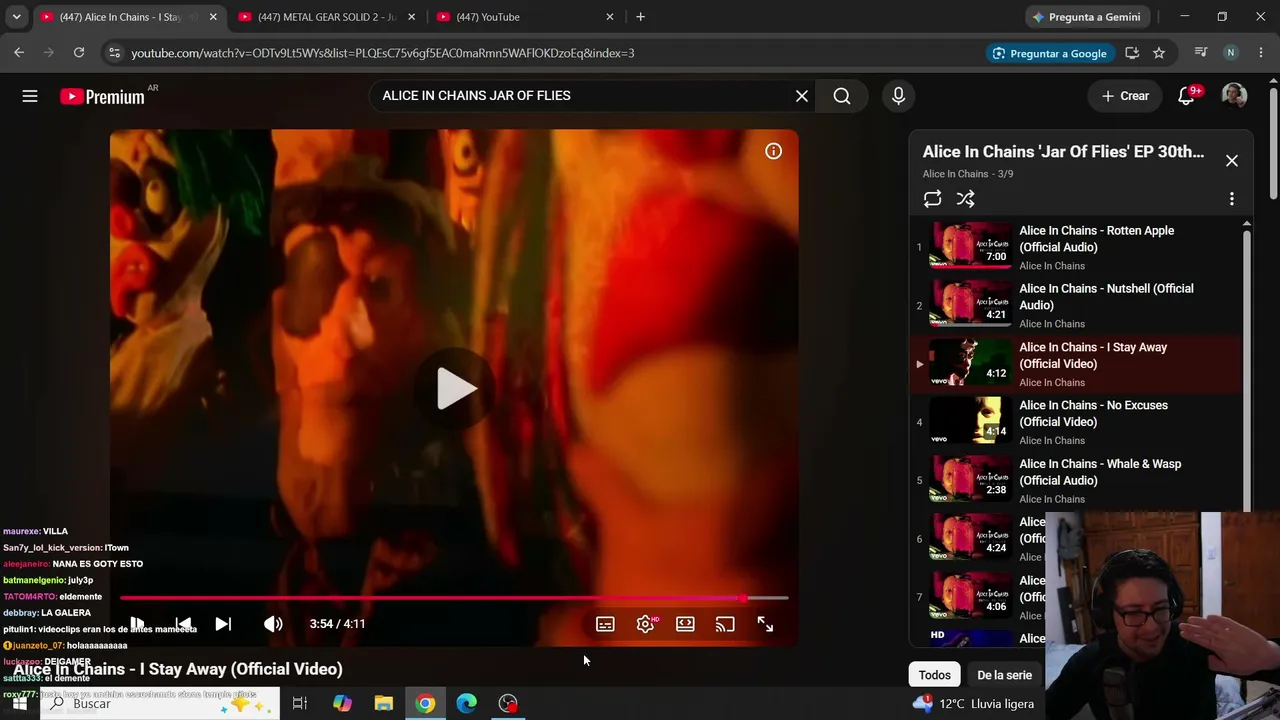Screen dimensions: 1280x720
Task: Select the Todos filter chip
Action: [935, 675]
